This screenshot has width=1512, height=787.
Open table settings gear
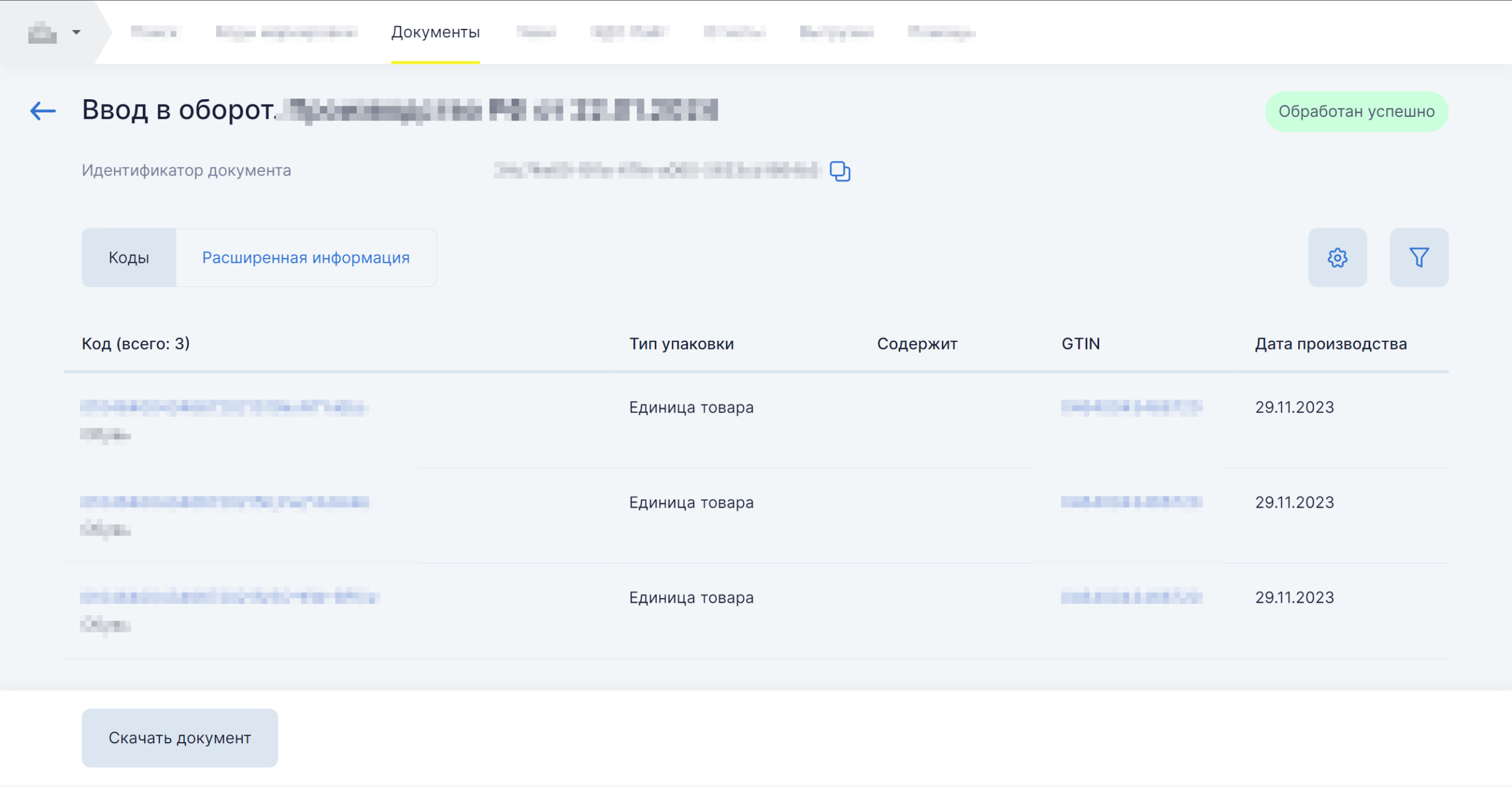click(1337, 257)
